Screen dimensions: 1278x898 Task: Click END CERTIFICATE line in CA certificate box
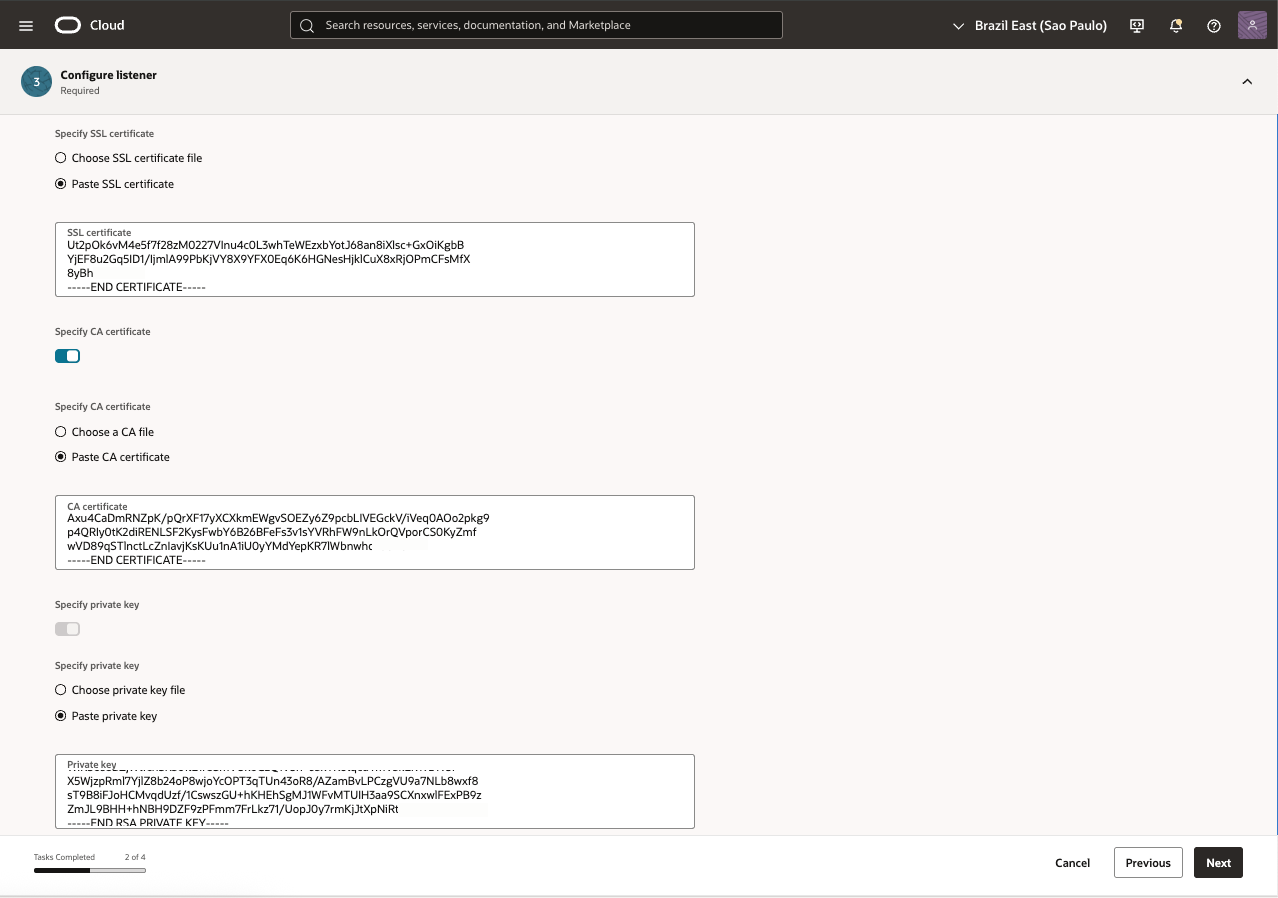(136, 560)
